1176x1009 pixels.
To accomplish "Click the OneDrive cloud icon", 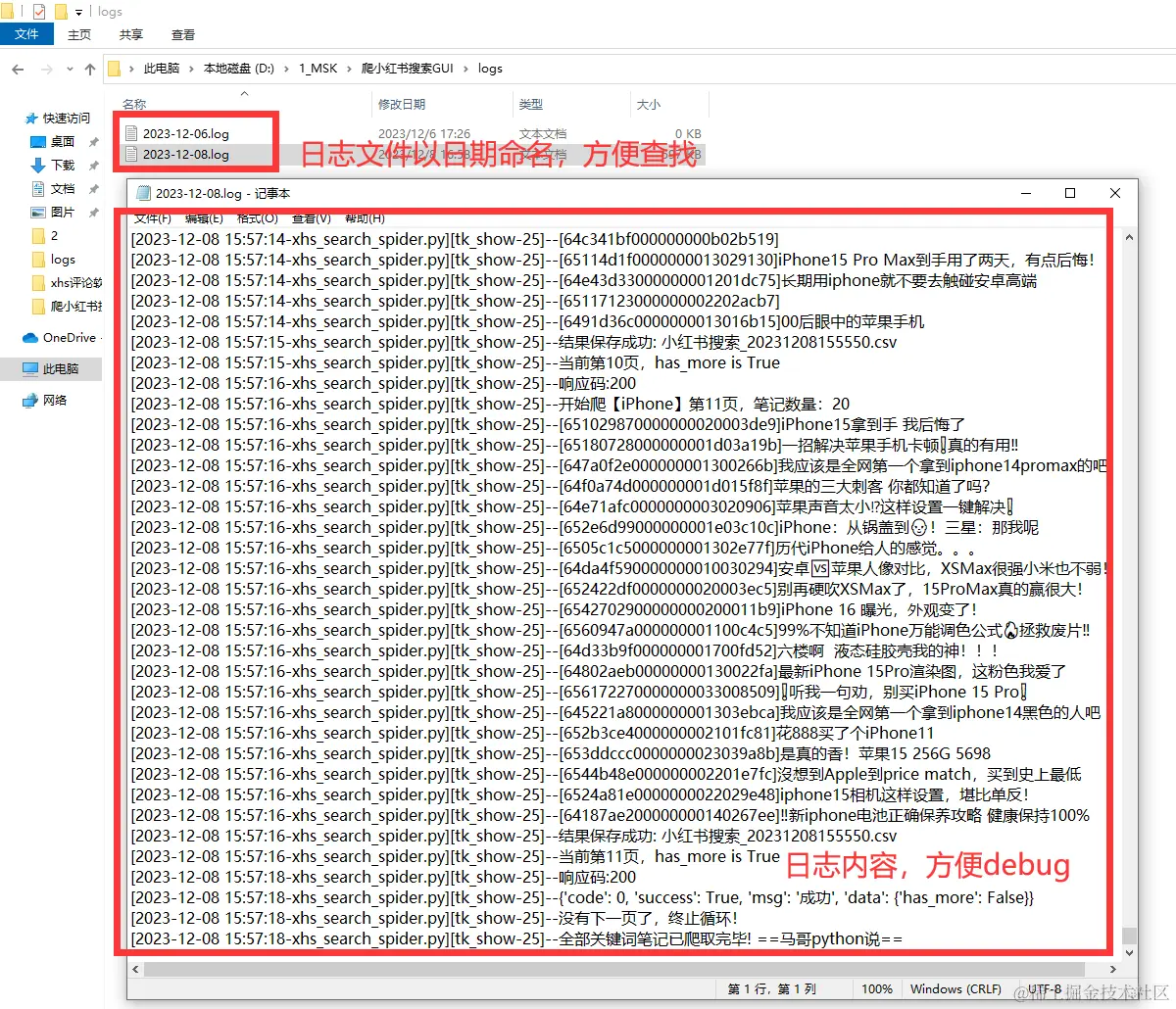I will 30,338.
